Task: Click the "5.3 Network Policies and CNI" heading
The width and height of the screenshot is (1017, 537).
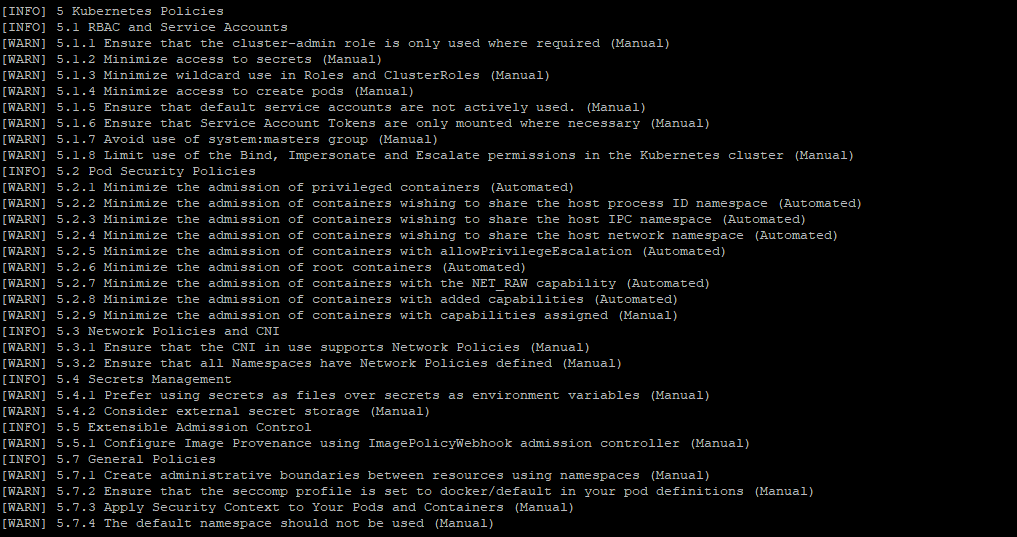Action: click(x=140, y=331)
